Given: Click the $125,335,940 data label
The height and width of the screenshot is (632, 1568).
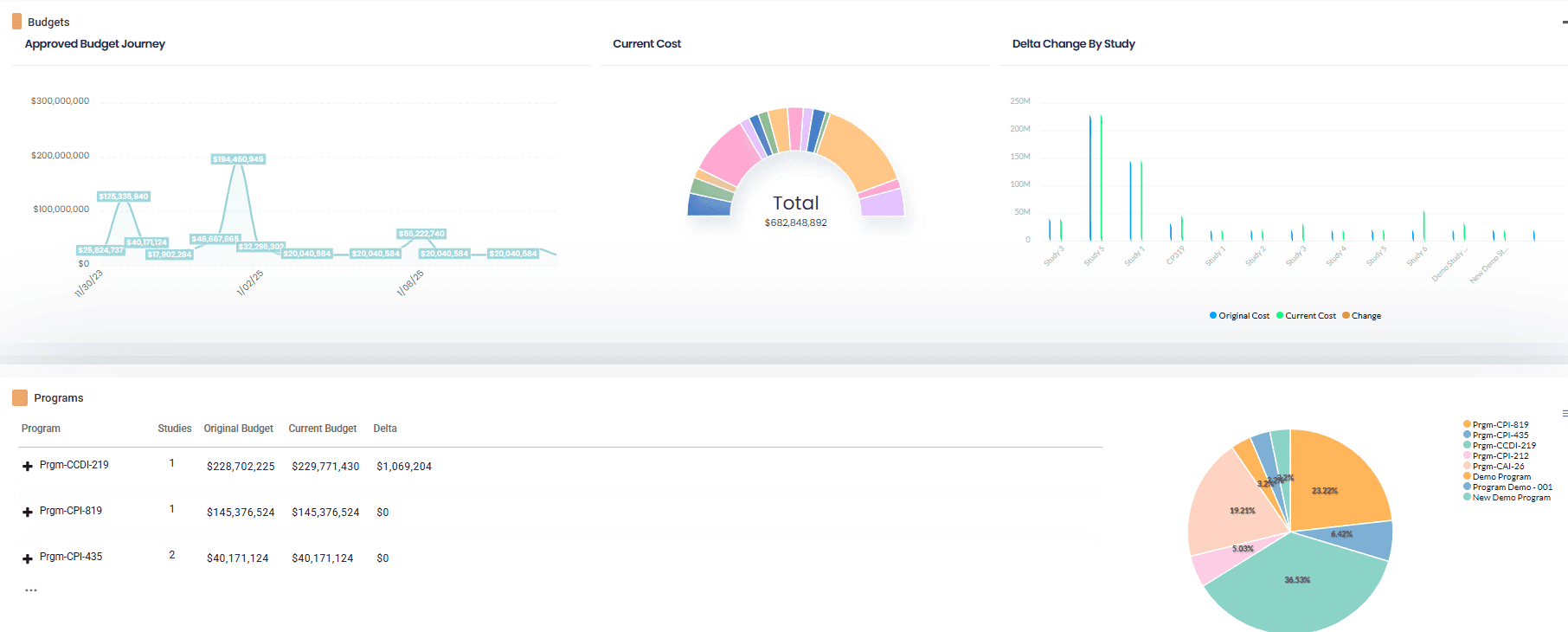Looking at the screenshot, I should point(124,197).
